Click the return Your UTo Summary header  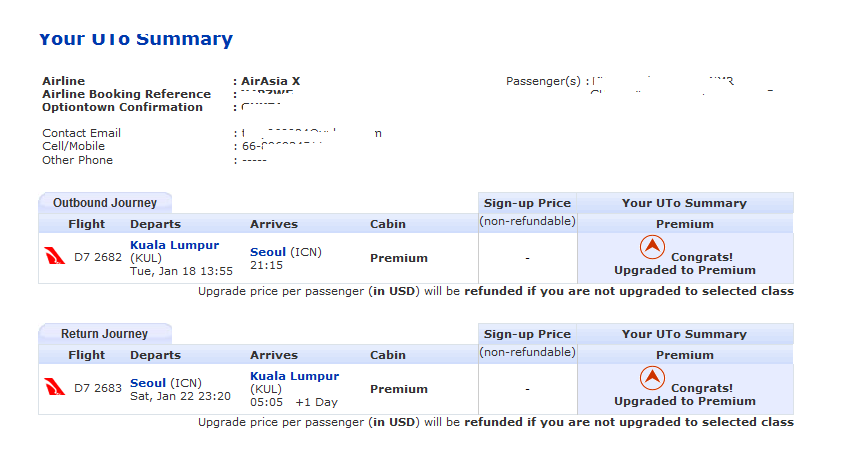click(684, 334)
